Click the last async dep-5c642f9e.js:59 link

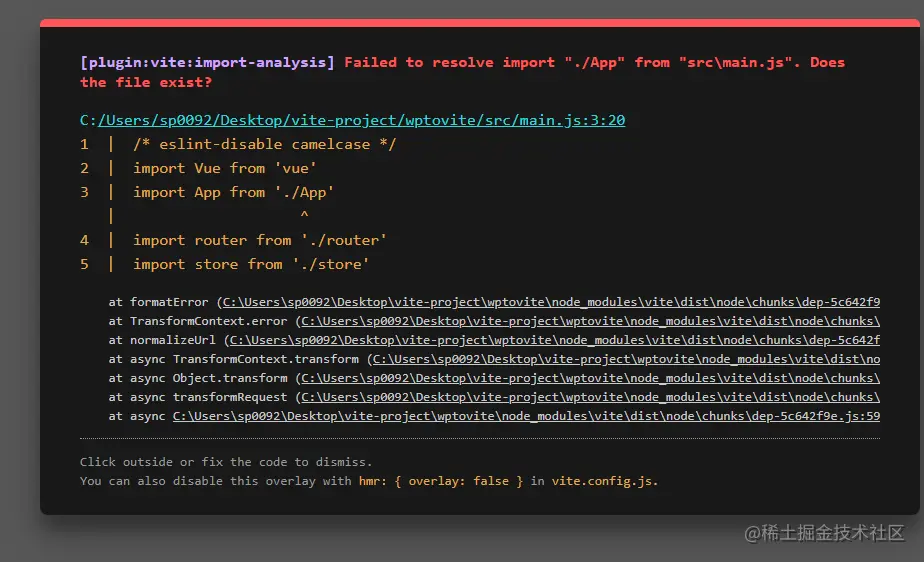[526, 416]
